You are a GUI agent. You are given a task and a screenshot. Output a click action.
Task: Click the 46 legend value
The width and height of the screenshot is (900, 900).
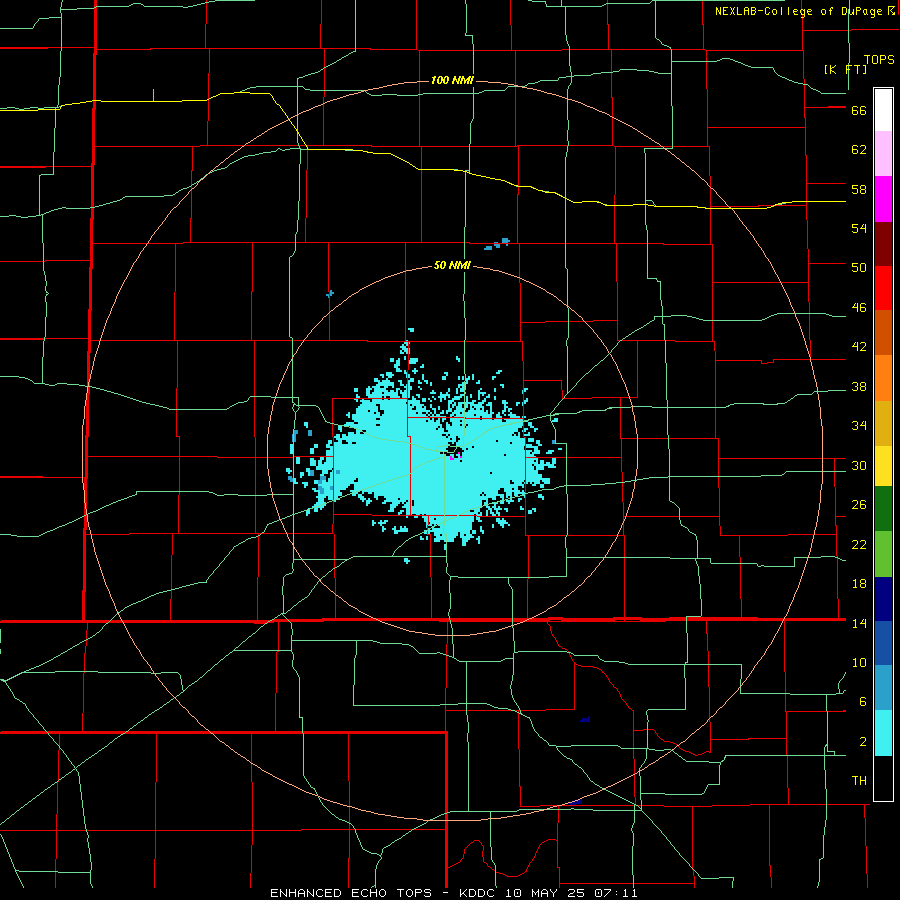click(859, 308)
